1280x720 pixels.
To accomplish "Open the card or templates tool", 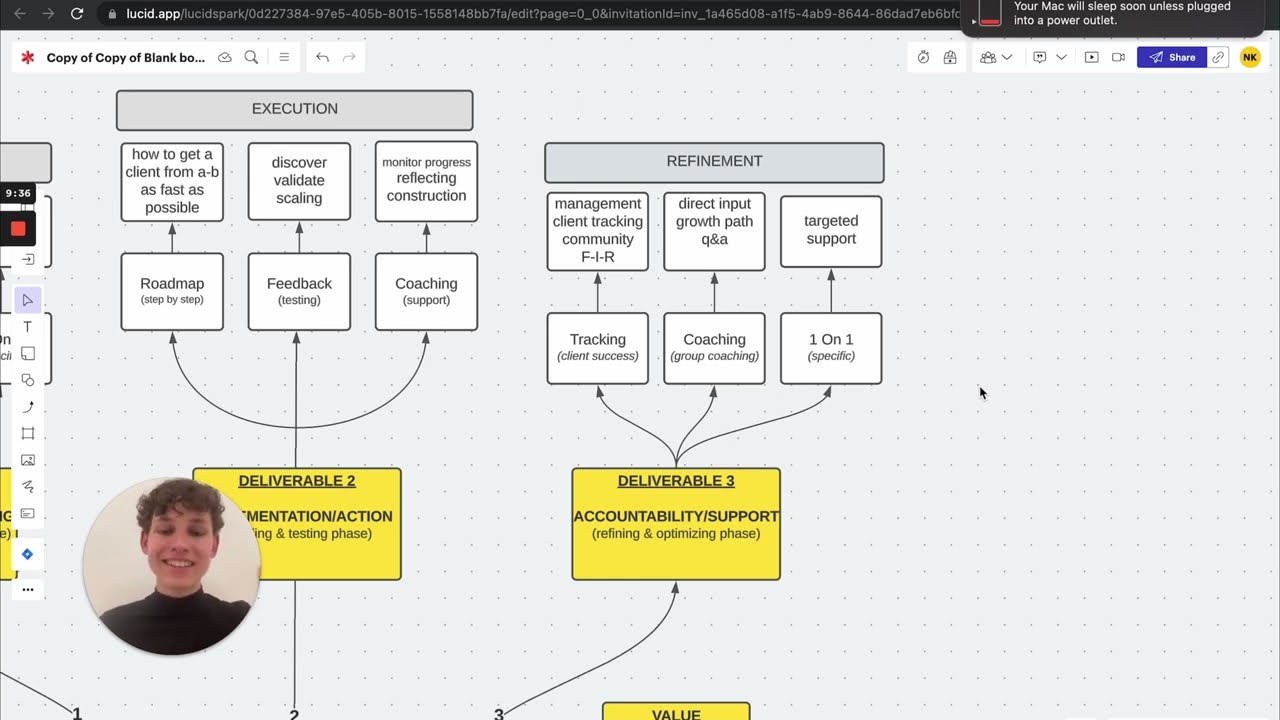I will (27, 513).
